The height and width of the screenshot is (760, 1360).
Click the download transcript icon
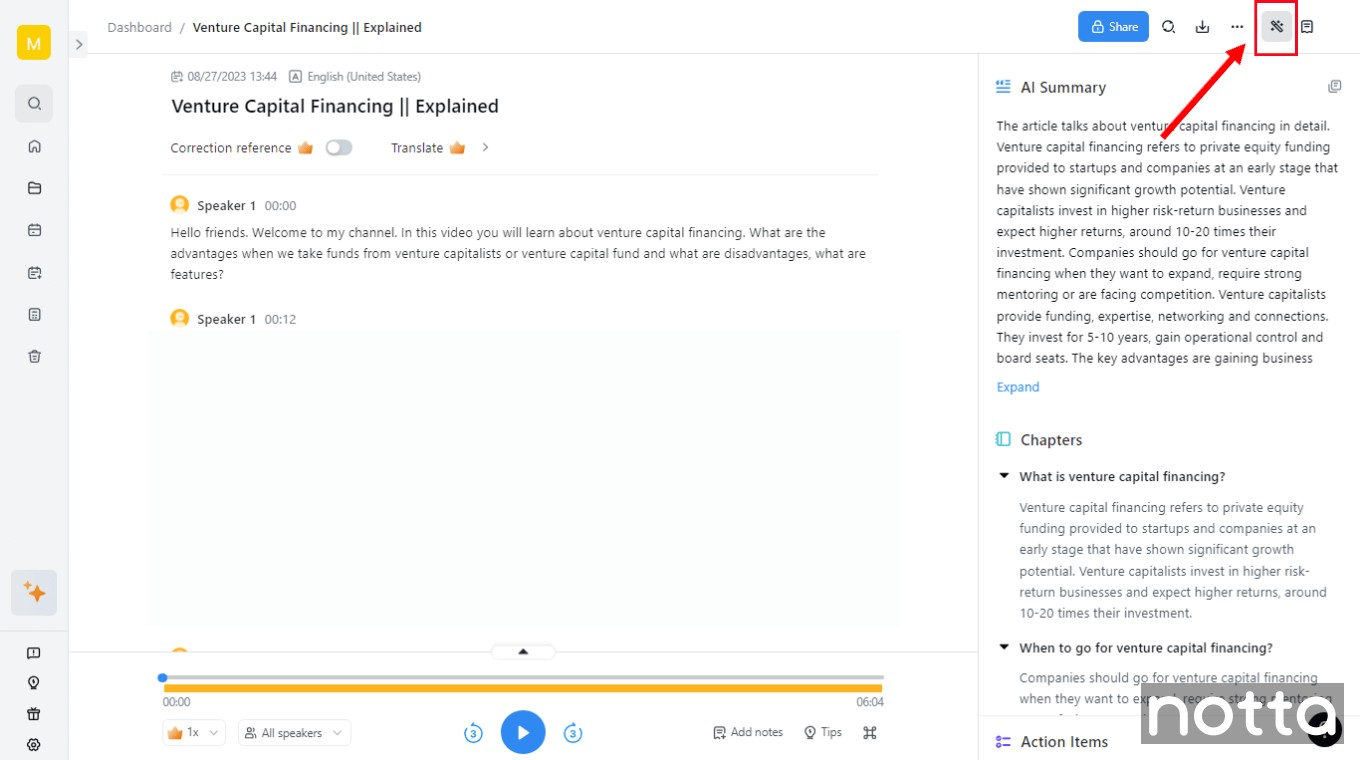(x=1202, y=27)
